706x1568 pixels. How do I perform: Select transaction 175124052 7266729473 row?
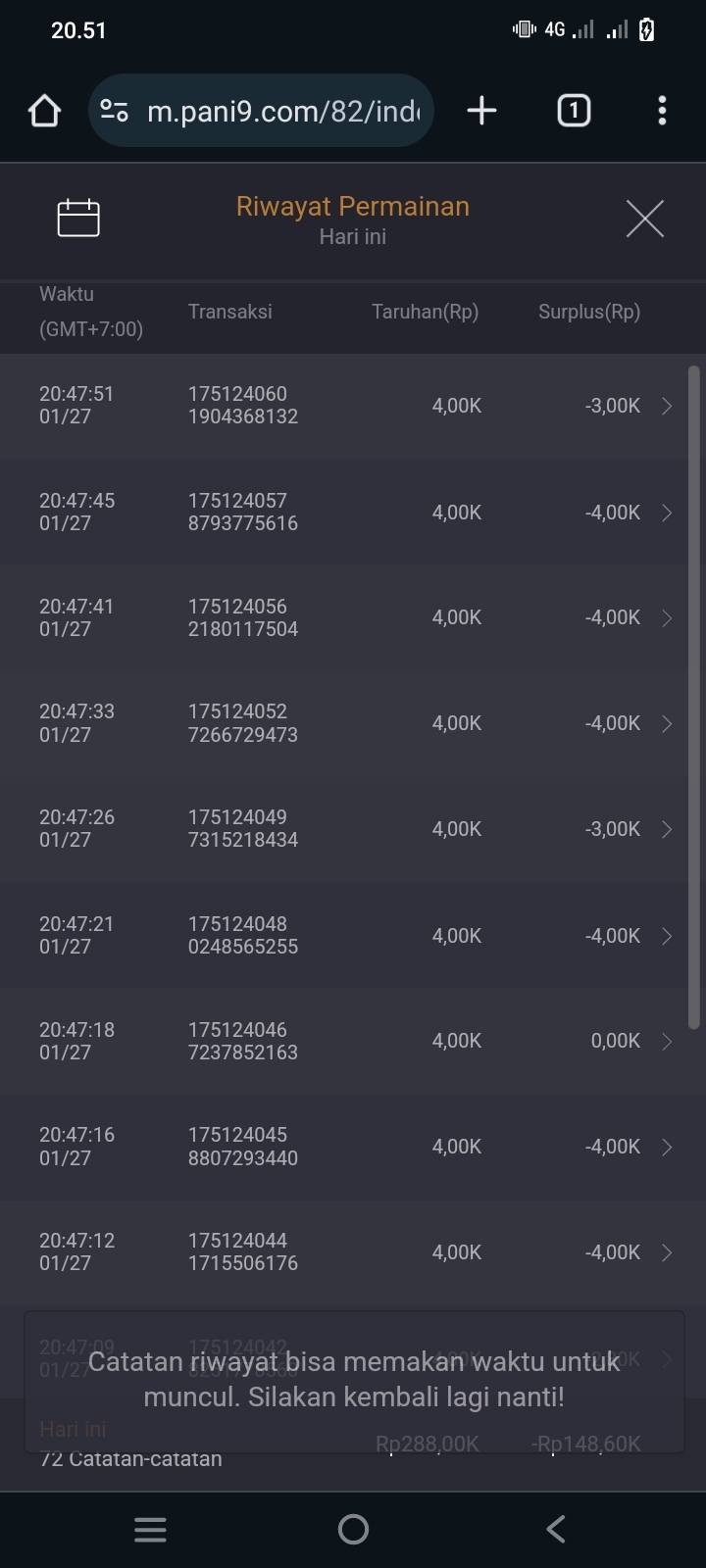point(243,723)
